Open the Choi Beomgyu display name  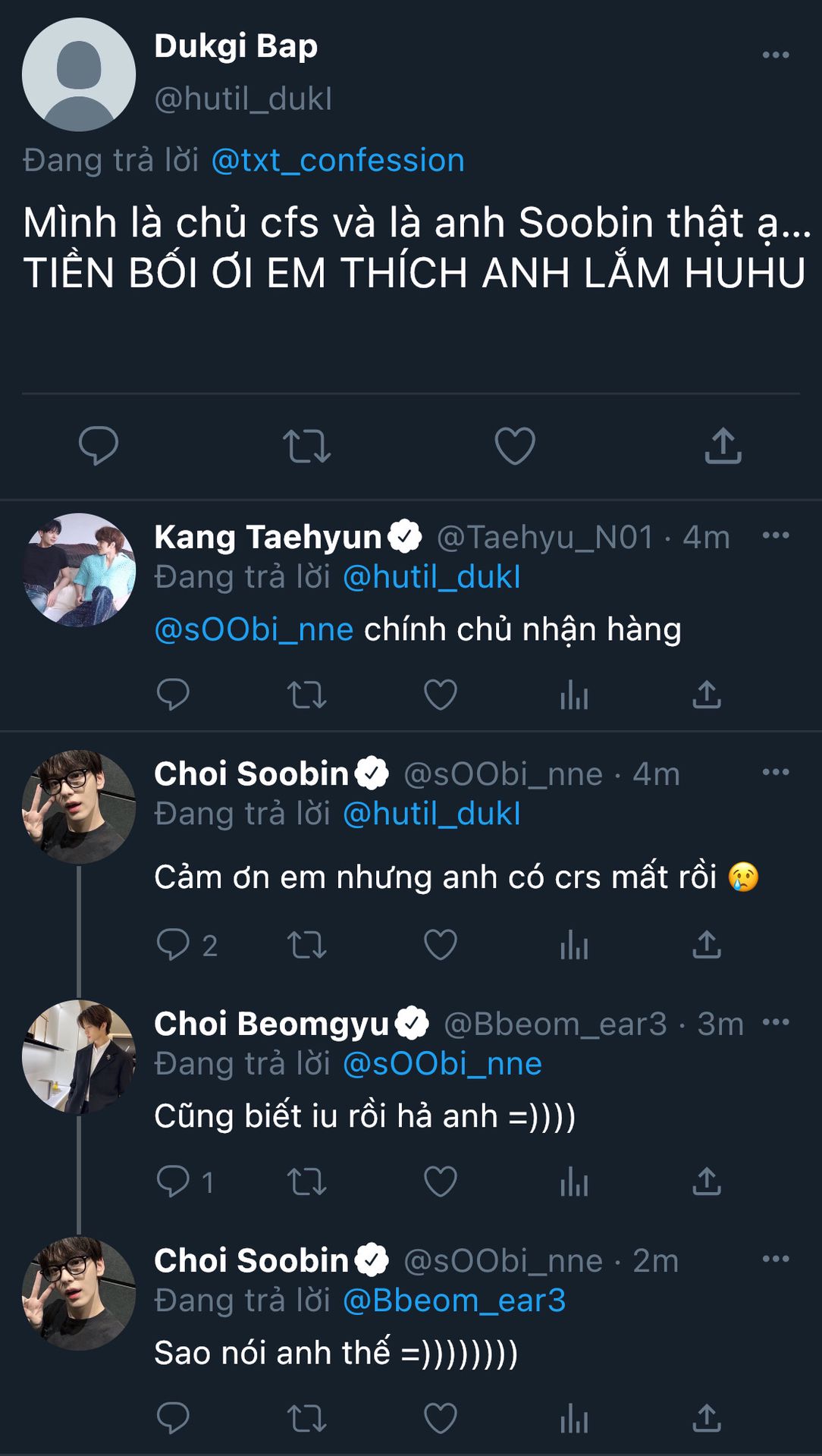pos(271,1024)
